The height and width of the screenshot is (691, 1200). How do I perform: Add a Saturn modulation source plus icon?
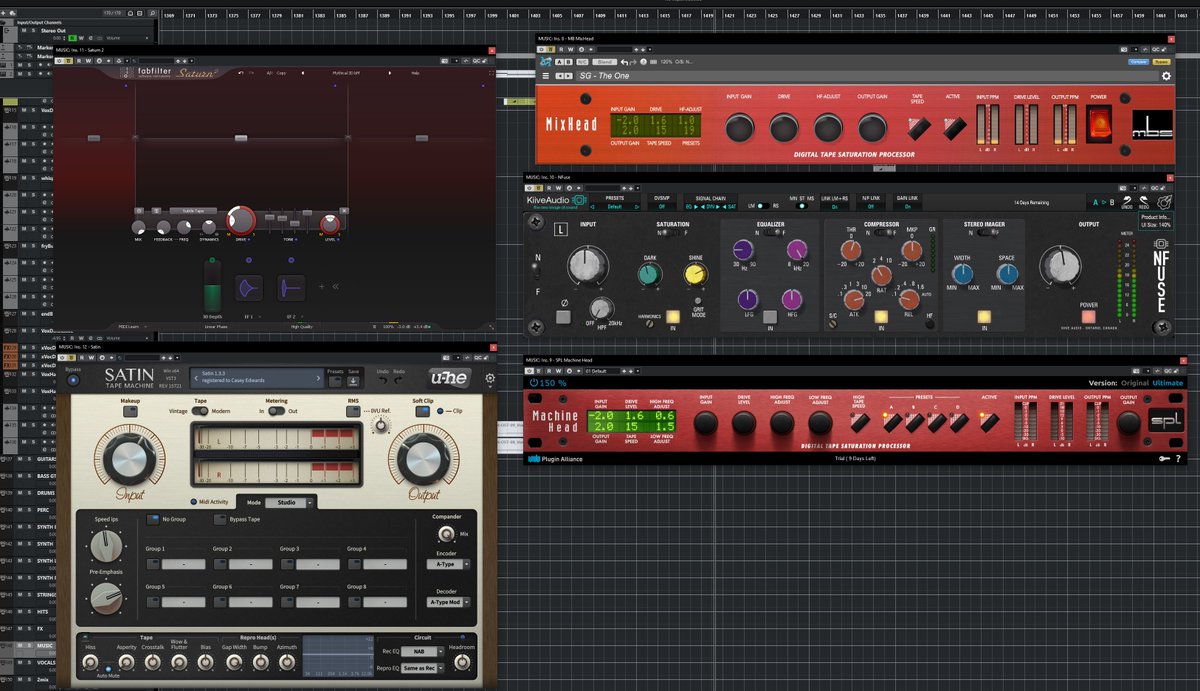[x=321, y=287]
